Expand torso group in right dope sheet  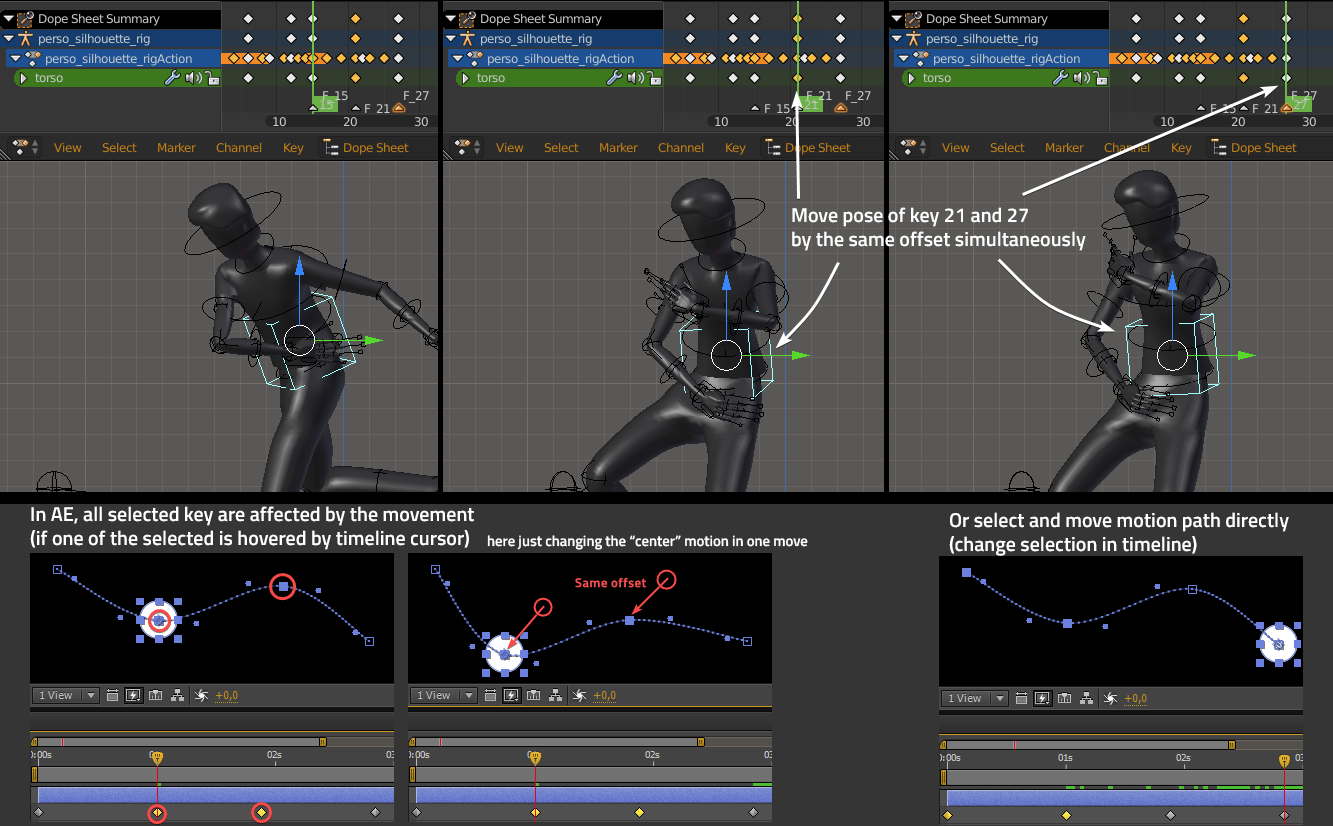coord(910,78)
